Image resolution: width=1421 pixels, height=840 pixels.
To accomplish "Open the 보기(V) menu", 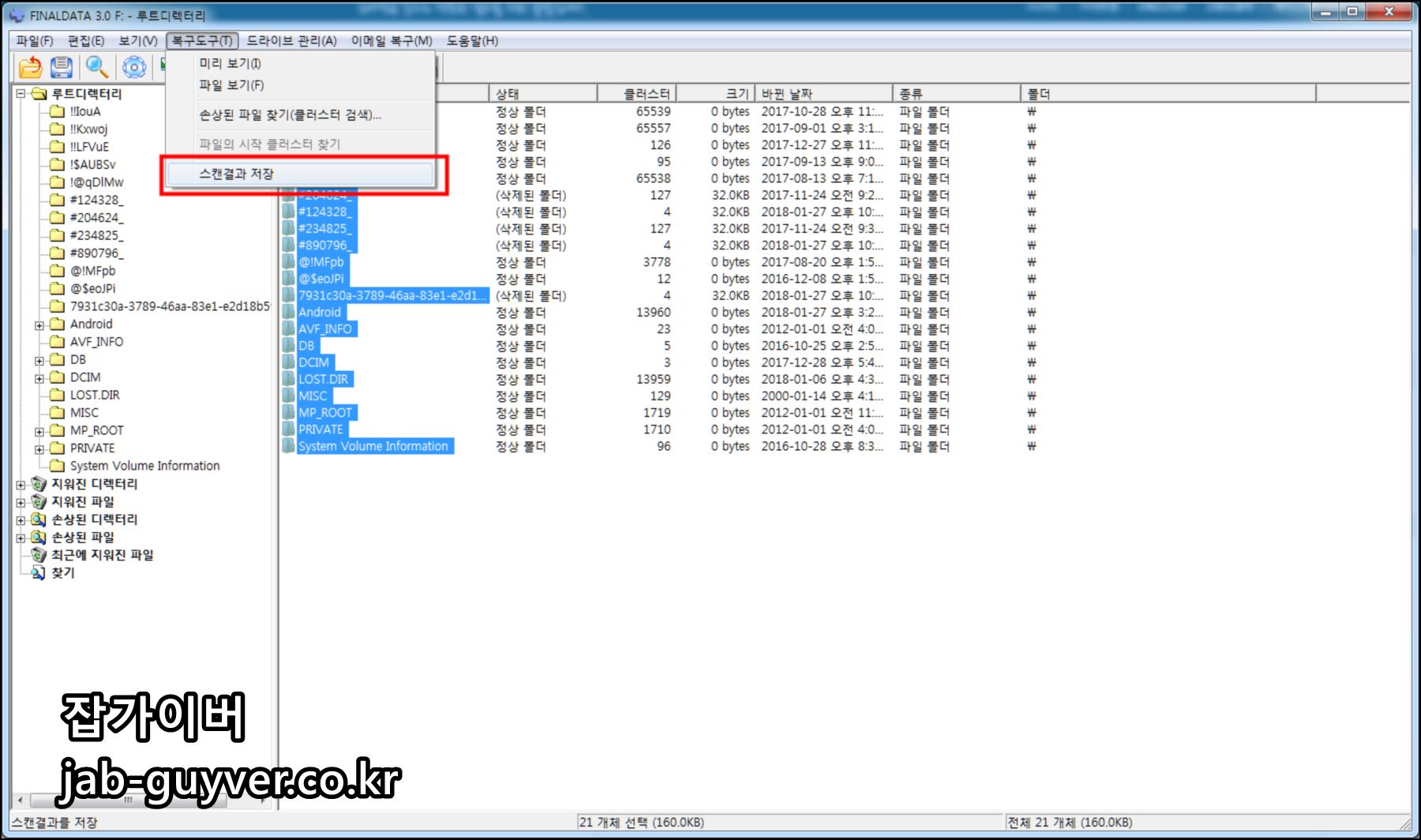I will point(138,40).
